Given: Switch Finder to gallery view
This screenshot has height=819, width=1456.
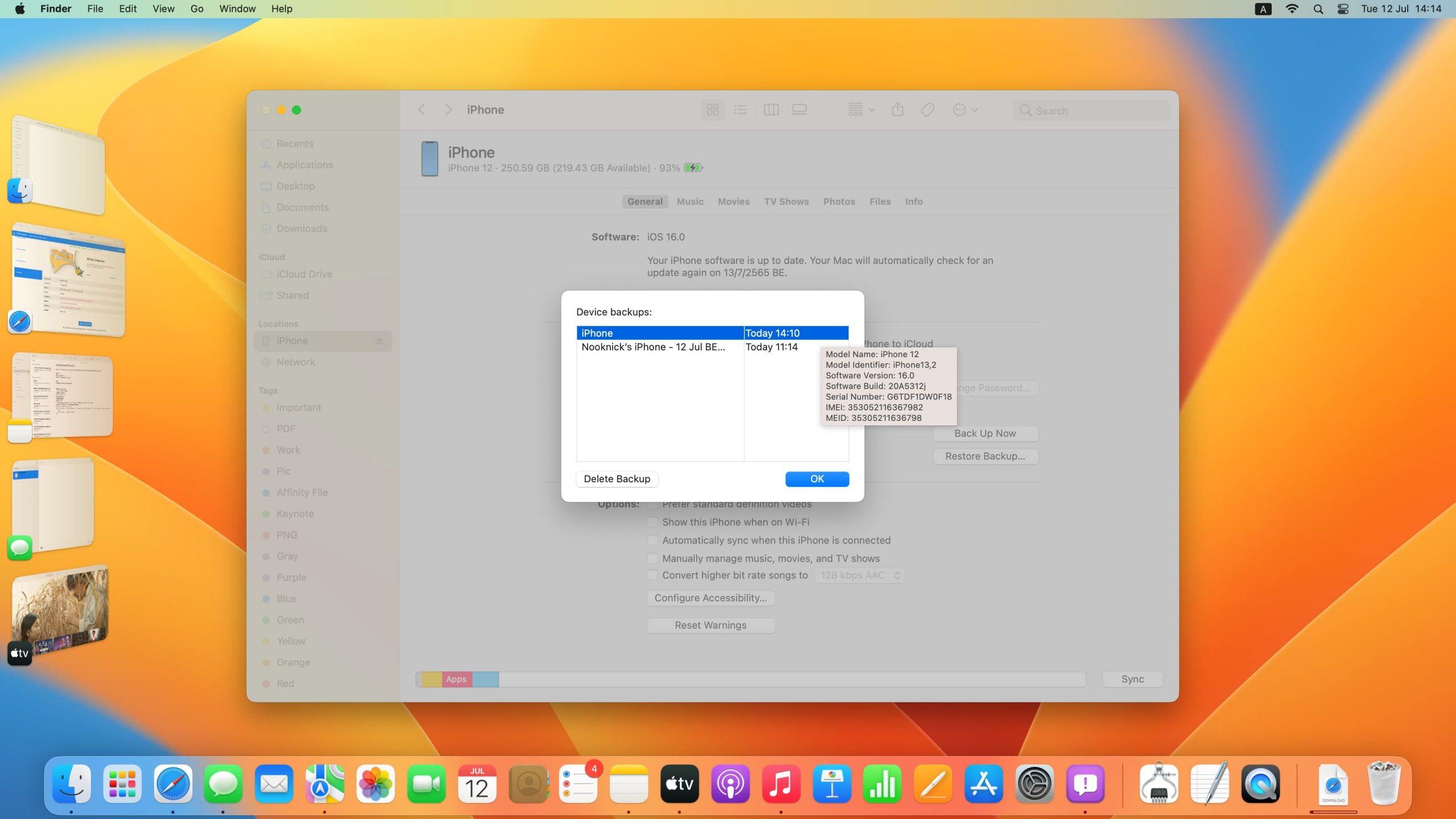Looking at the screenshot, I should tap(800, 110).
